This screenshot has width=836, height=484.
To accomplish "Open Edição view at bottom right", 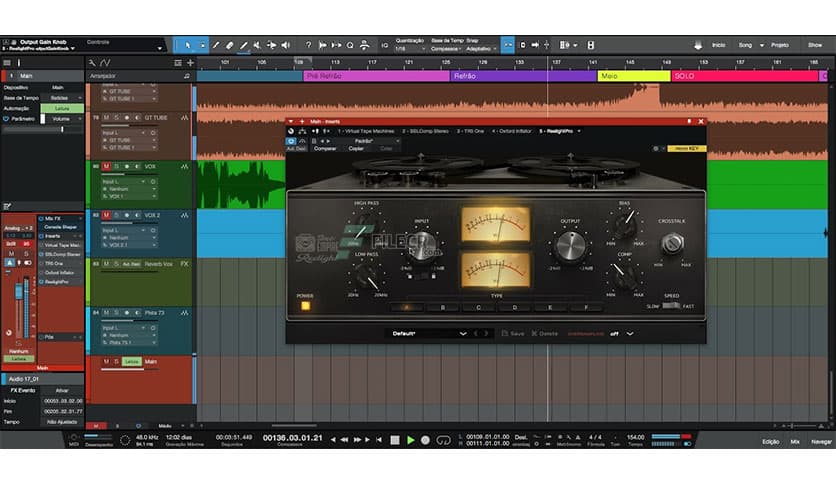I will pos(770,442).
